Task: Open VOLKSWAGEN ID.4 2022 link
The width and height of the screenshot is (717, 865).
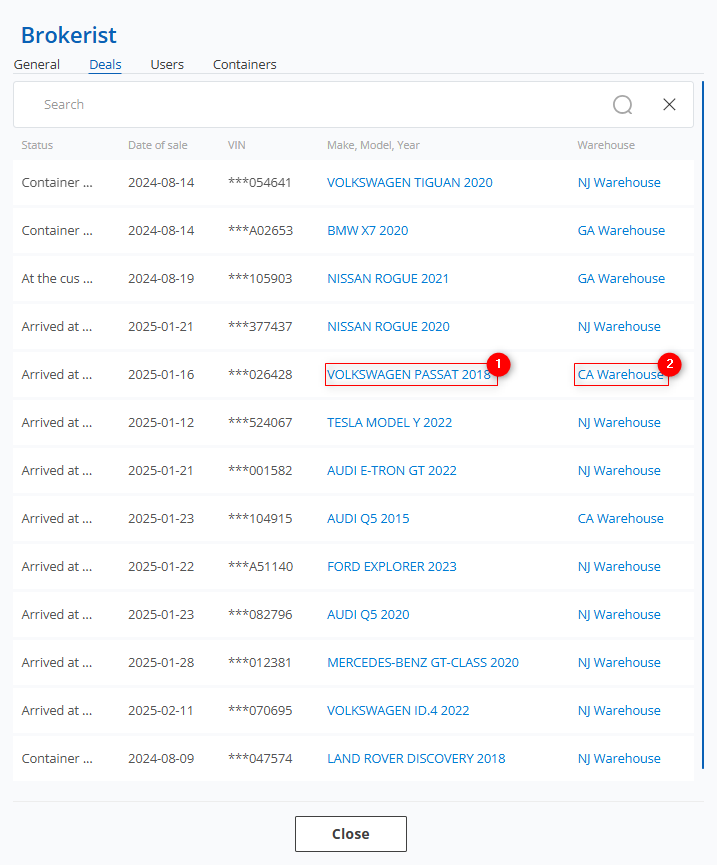Action: pyautogui.click(x=398, y=711)
